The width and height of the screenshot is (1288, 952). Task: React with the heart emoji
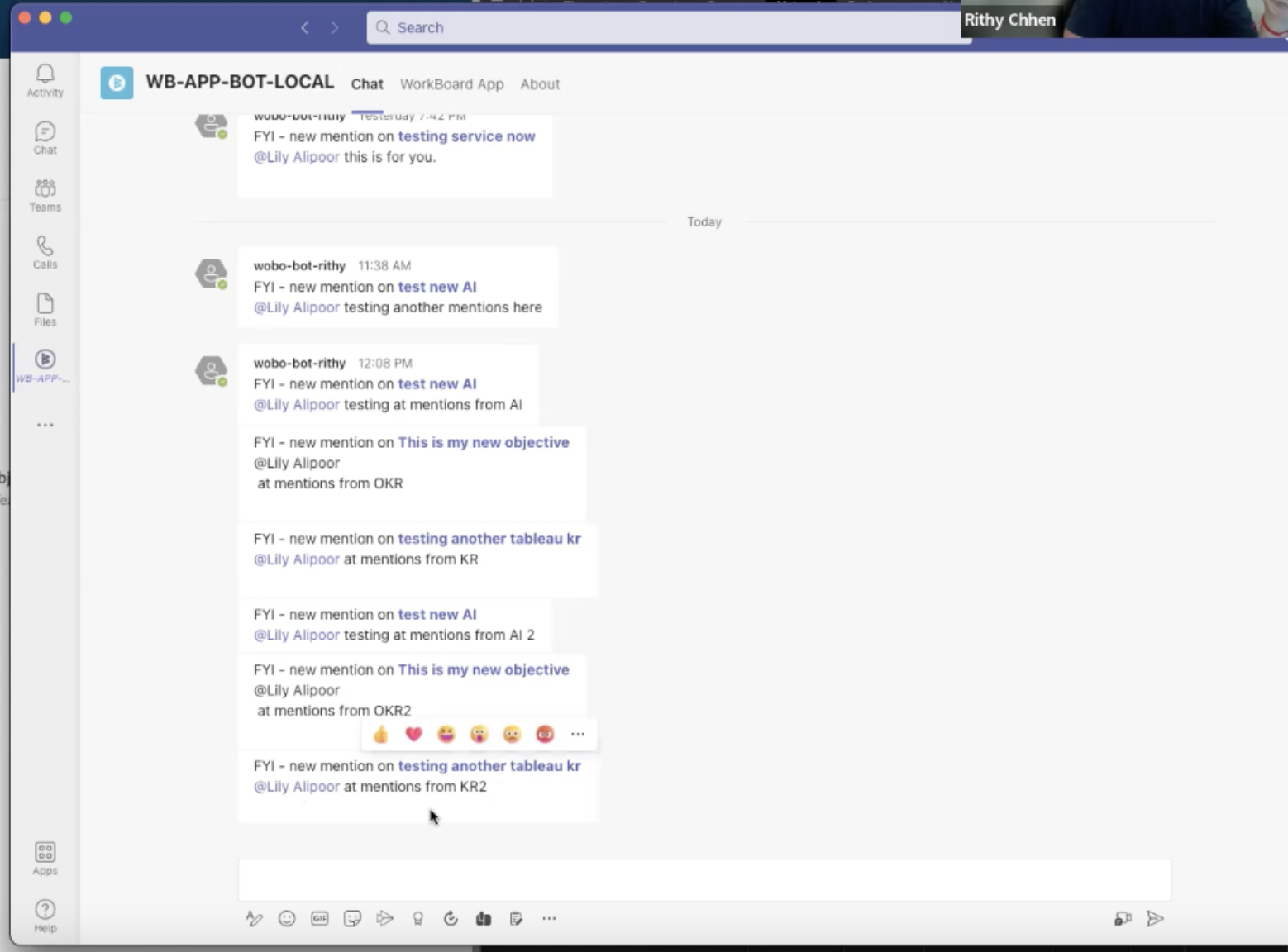click(413, 734)
